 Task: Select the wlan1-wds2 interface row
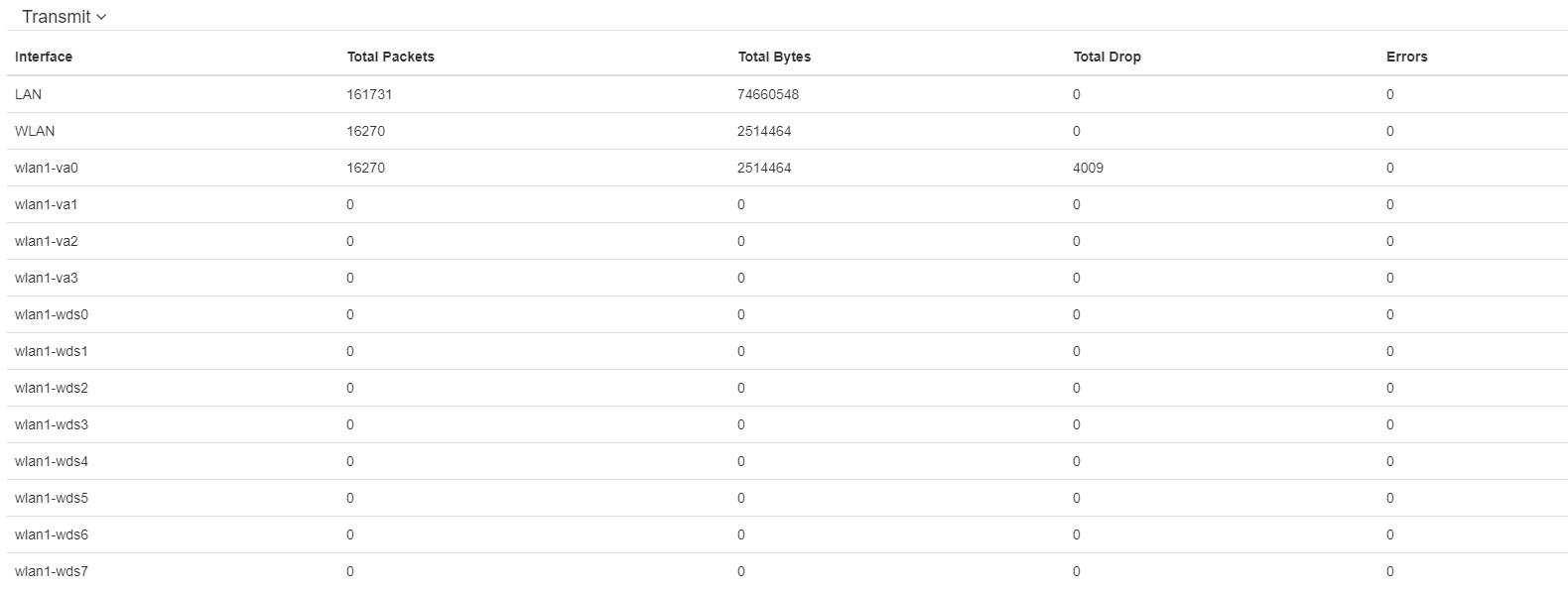coord(52,388)
